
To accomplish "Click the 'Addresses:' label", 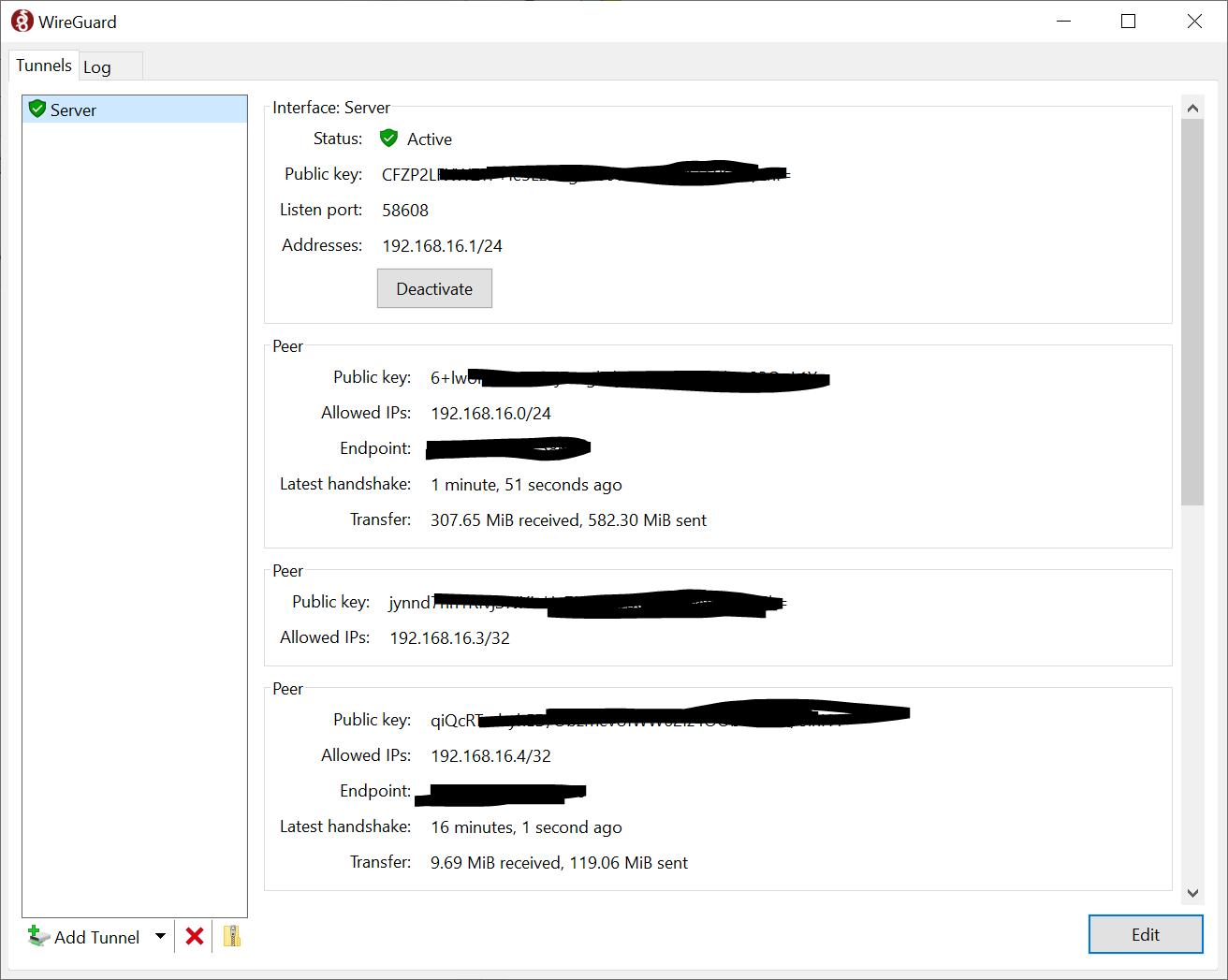I will coord(322,245).
